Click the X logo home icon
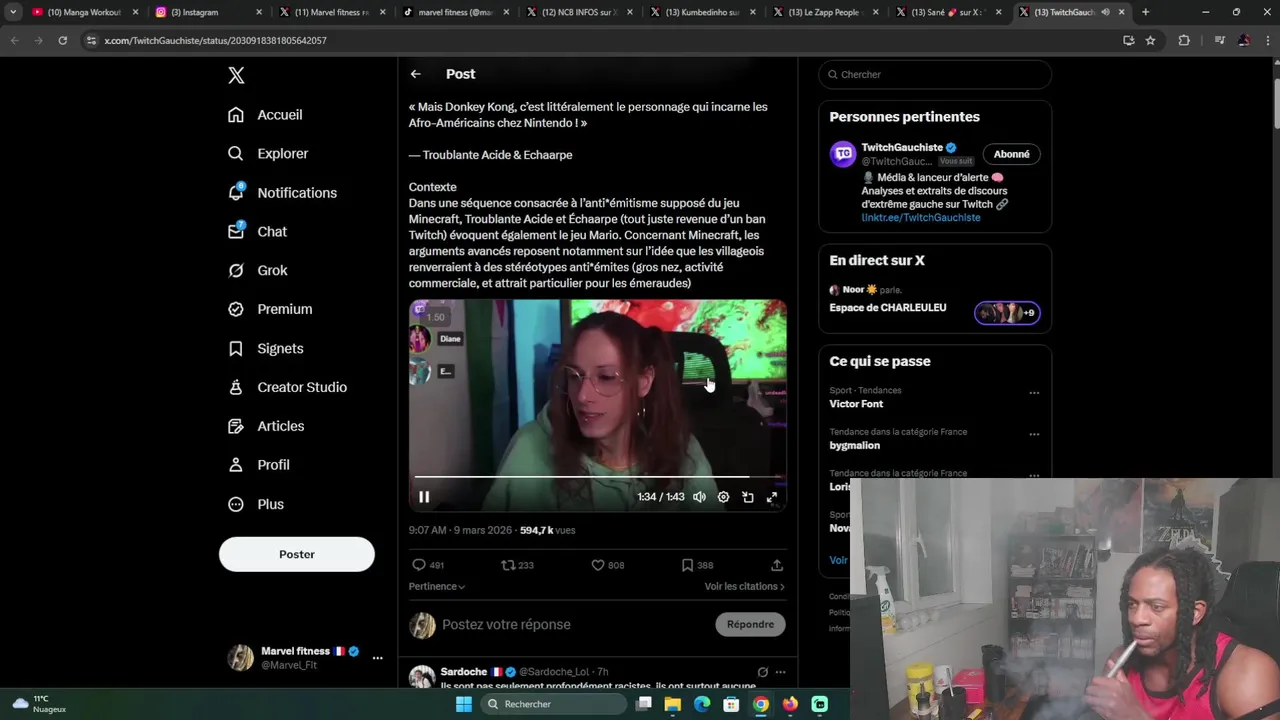Screen dimensions: 1280x720 tap(236, 75)
